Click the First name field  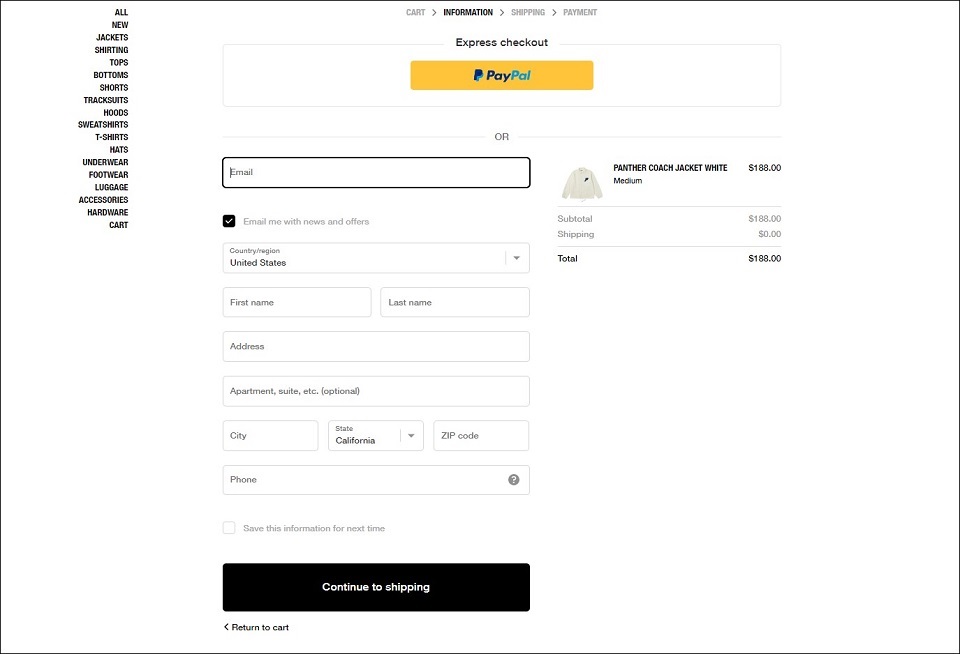[x=297, y=302]
